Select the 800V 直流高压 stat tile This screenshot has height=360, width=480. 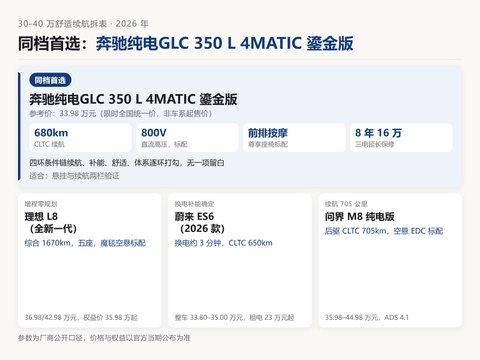(x=187, y=138)
